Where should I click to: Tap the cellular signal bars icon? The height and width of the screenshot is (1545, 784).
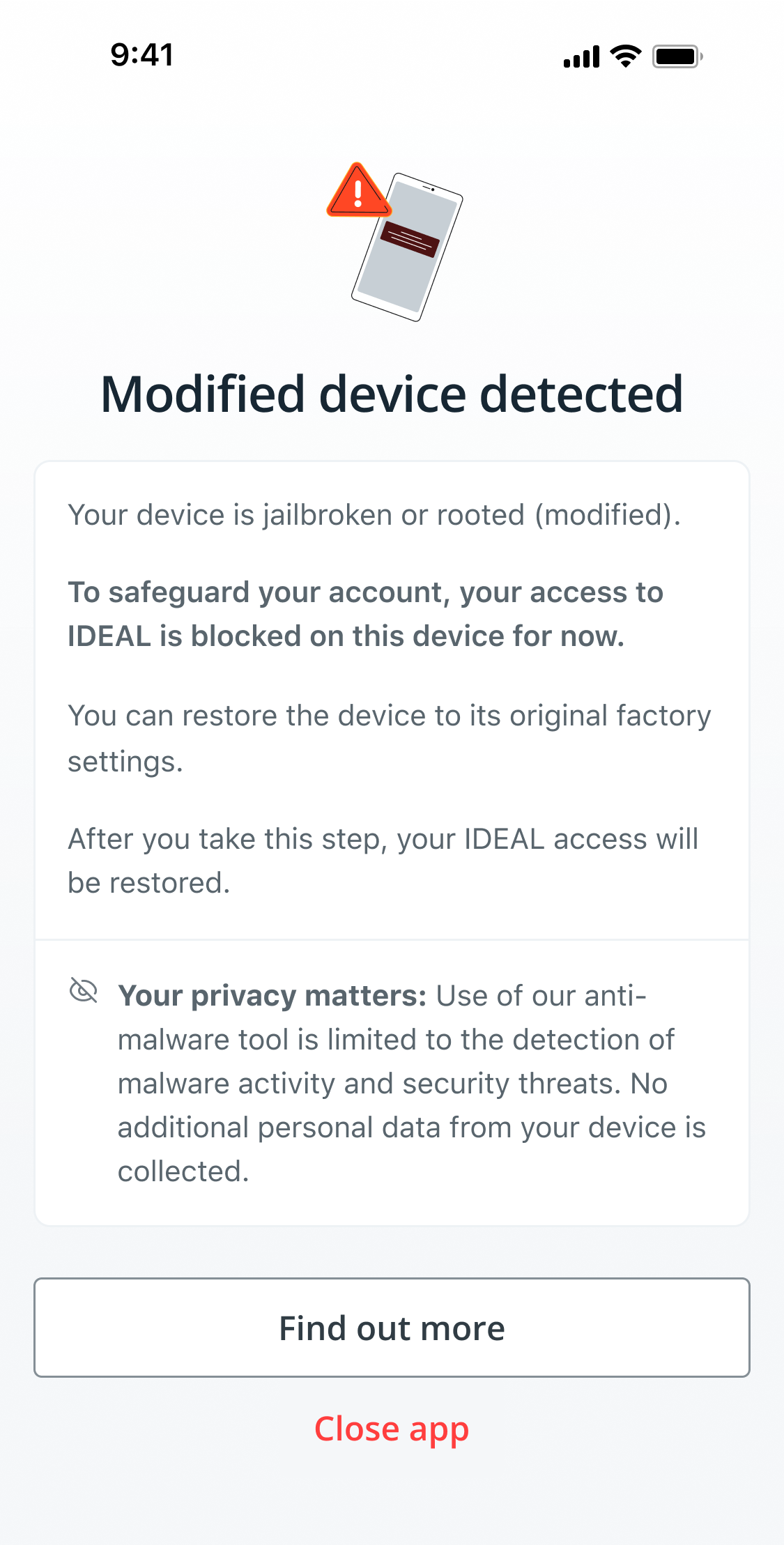coord(581,56)
